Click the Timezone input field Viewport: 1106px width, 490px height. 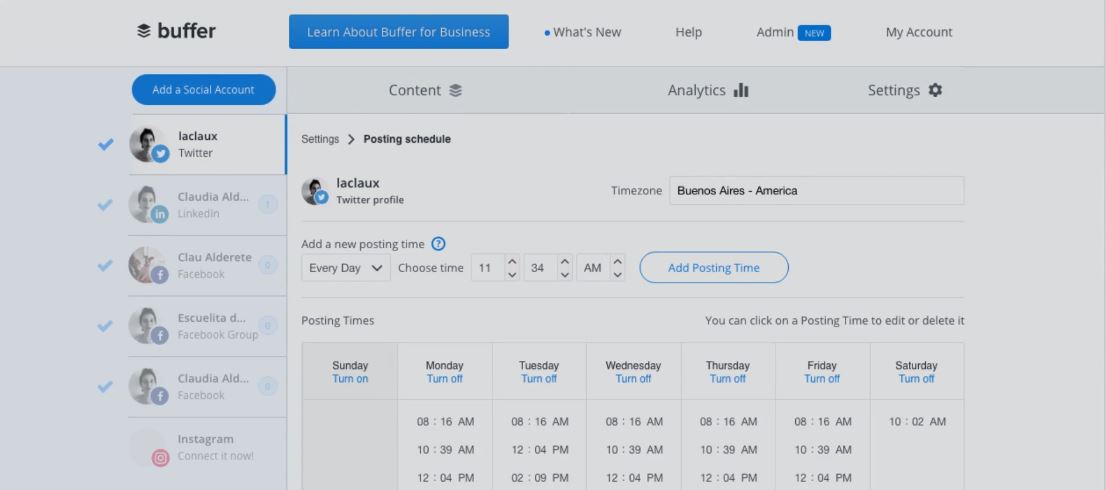[816, 191]
